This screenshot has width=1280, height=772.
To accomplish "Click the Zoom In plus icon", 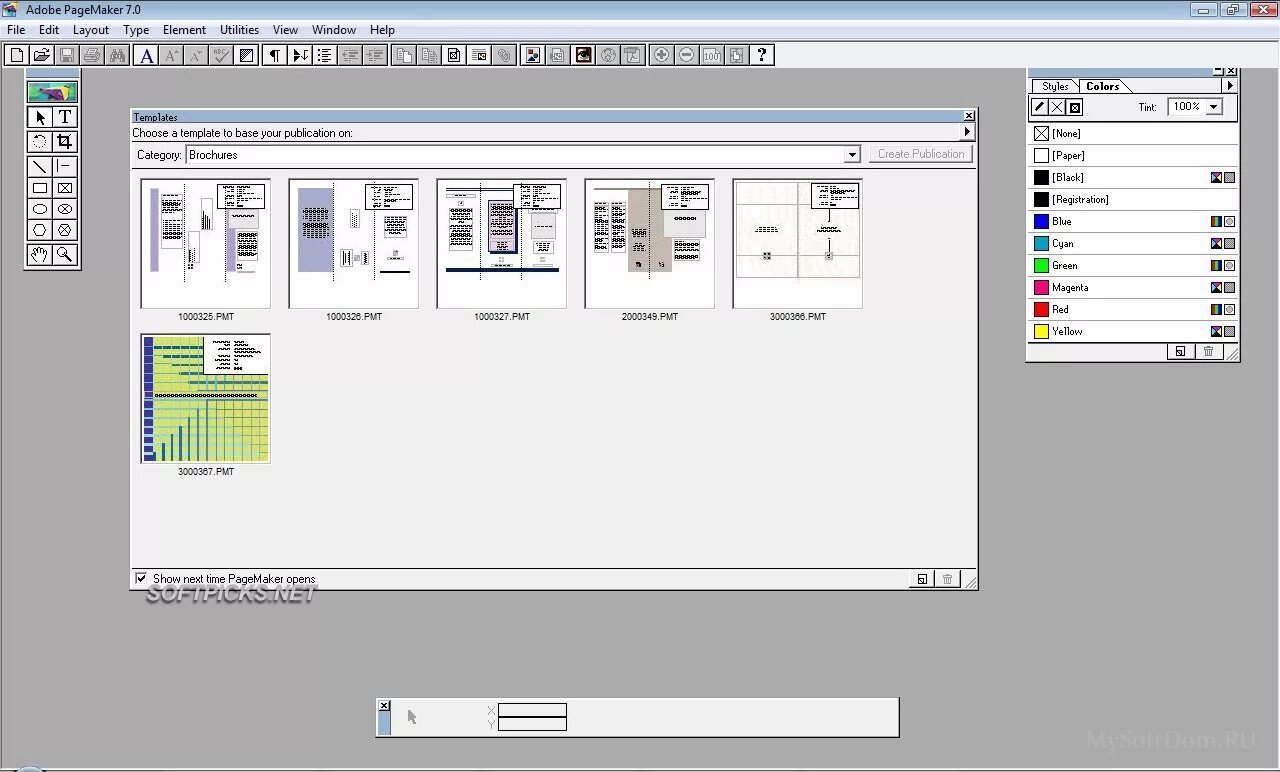I will [x=661, y=55].
